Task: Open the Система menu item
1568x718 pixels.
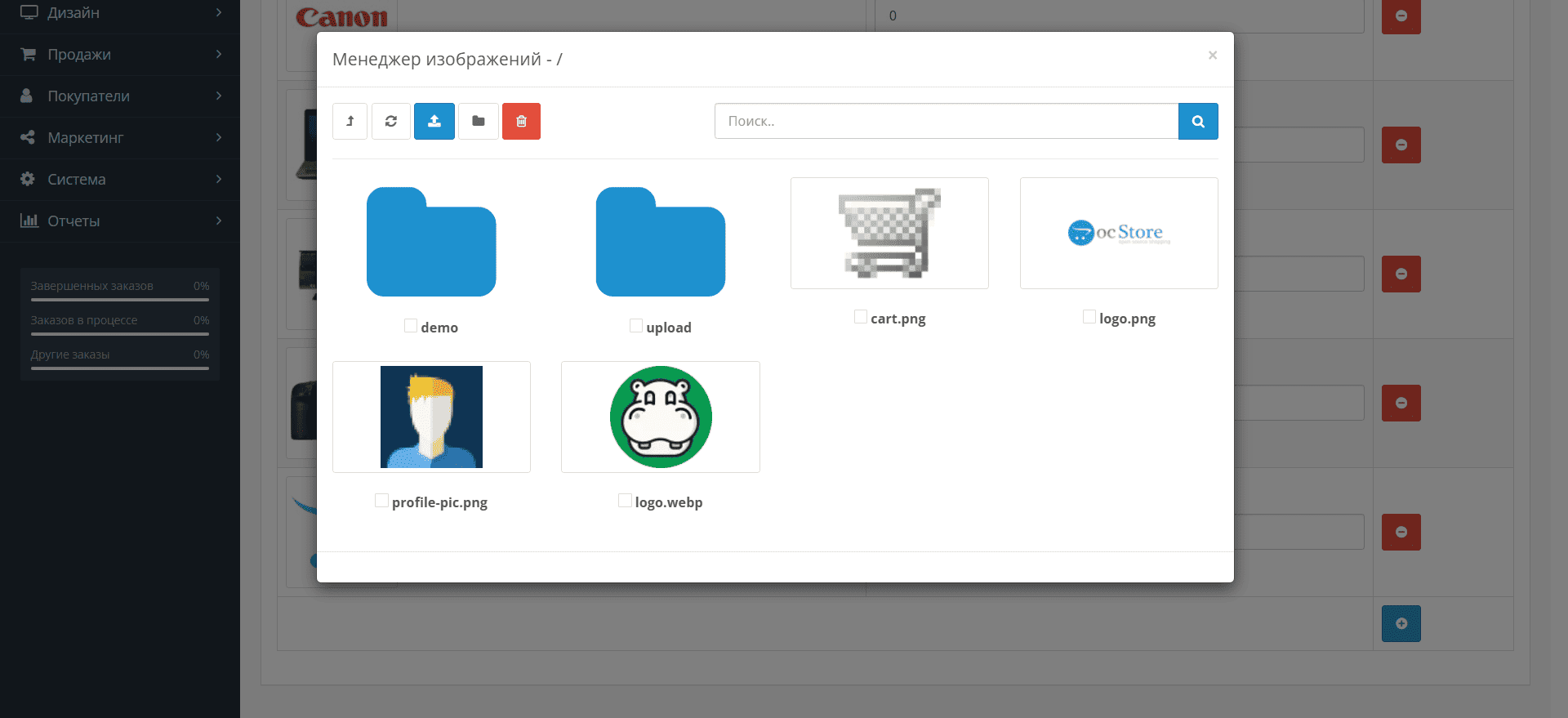Action: tap(120, 180)
